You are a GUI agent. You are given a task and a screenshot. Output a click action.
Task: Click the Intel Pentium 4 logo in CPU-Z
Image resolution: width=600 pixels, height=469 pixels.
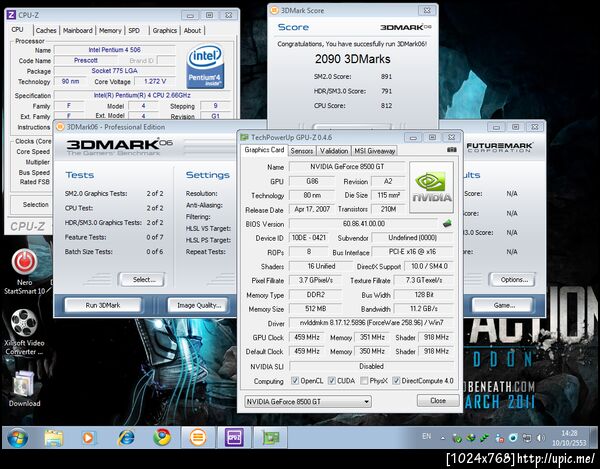[205, 67]
